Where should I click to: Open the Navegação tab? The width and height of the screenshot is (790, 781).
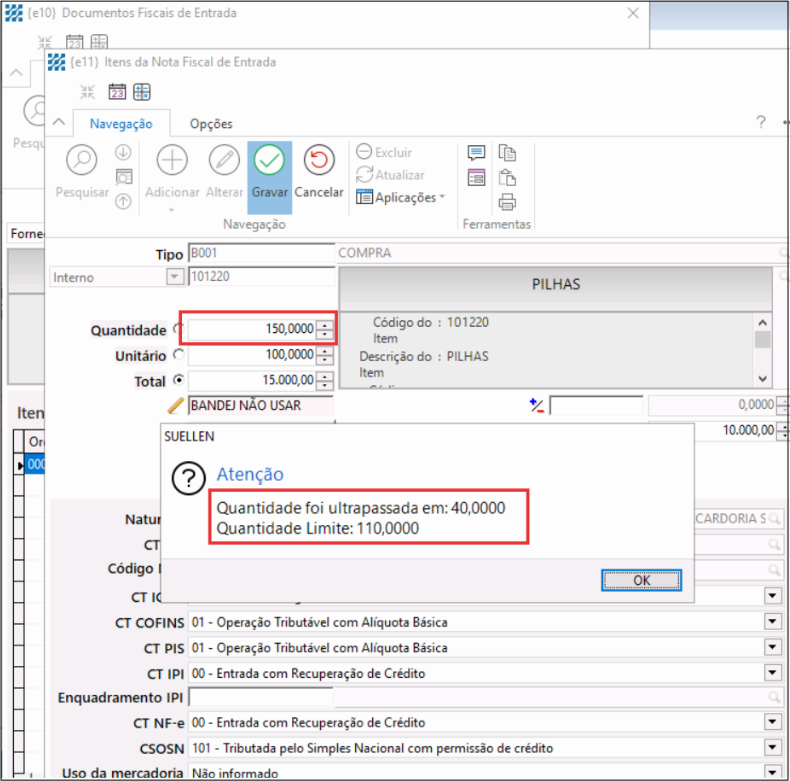[x=121, y=123]
